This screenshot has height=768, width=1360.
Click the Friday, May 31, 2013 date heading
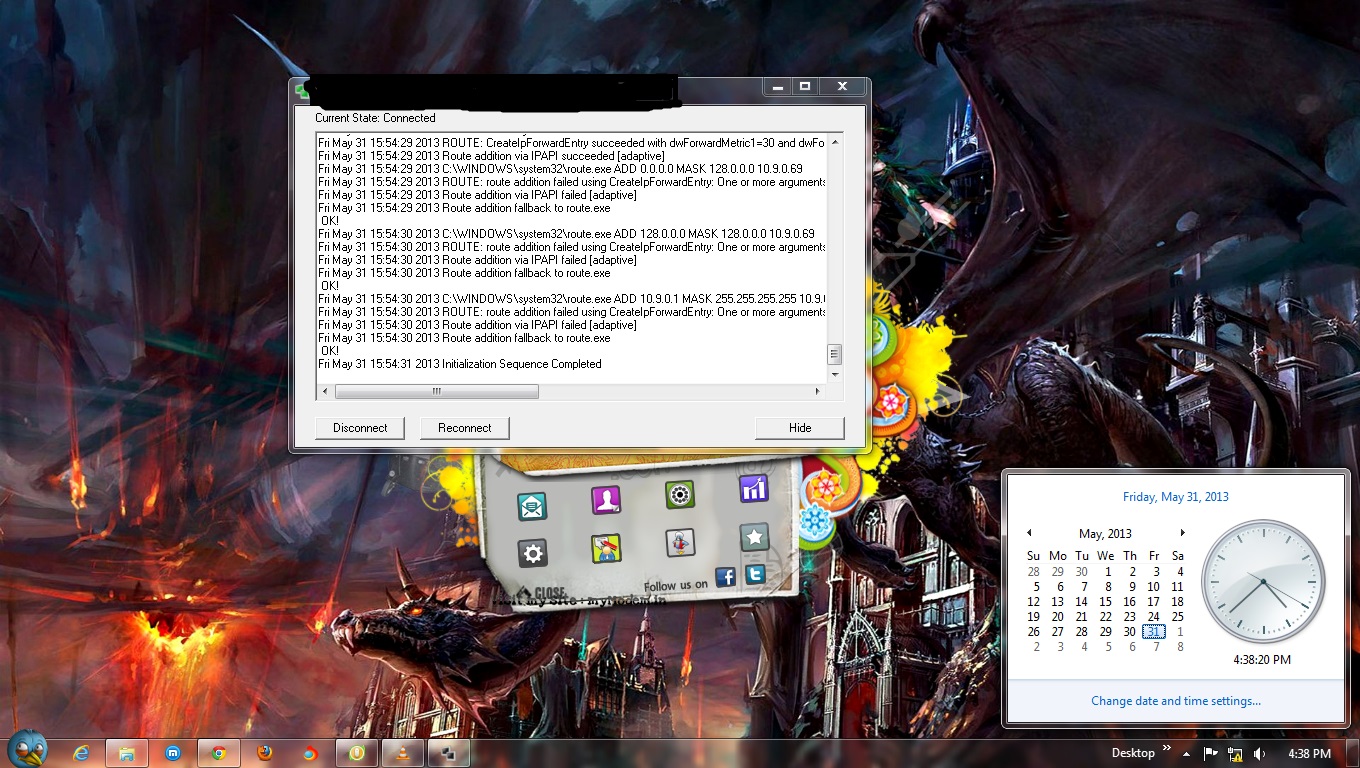point(1176,497)
